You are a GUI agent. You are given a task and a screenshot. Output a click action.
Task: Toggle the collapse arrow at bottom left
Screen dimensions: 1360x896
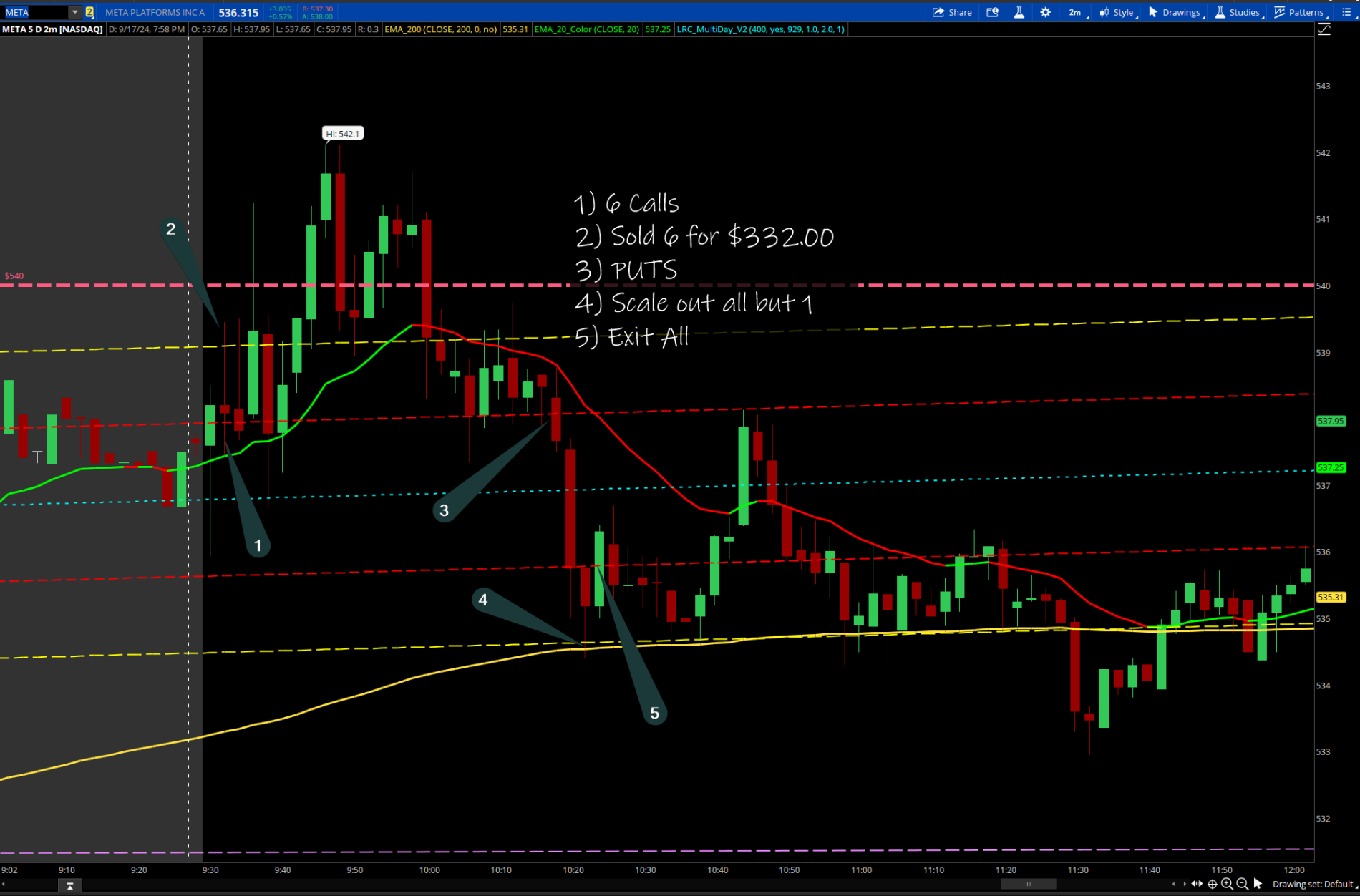coord(69,886)
